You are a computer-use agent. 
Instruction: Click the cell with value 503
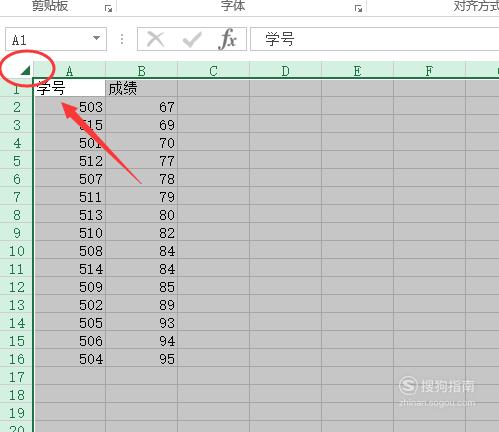coord(69,107)
